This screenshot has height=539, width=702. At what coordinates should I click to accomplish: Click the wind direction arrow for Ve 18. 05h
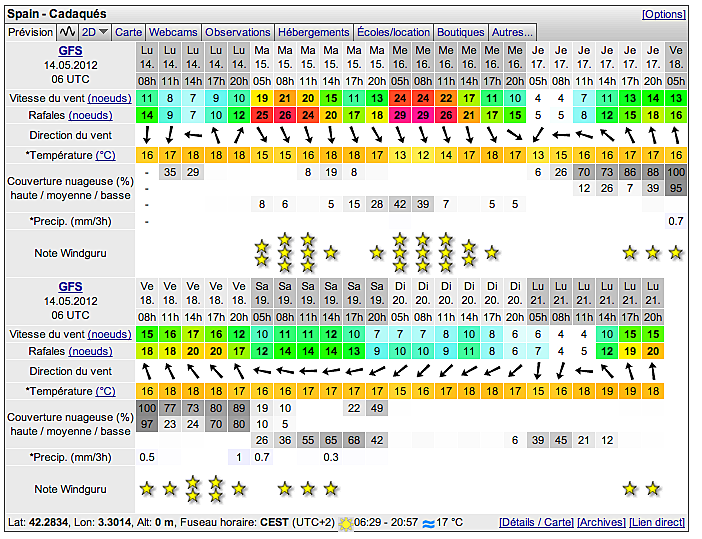pos(676,134)
